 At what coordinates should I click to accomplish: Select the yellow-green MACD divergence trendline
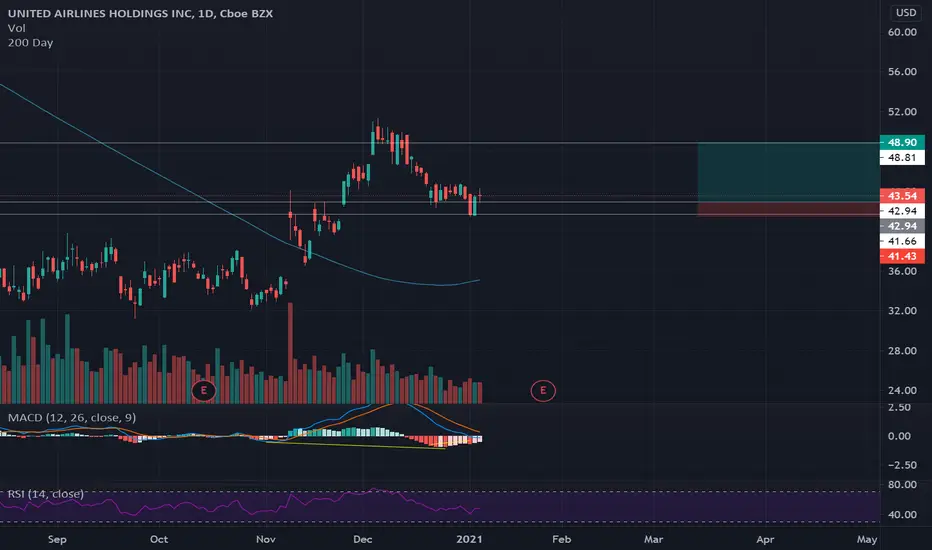tap(355, 445)
